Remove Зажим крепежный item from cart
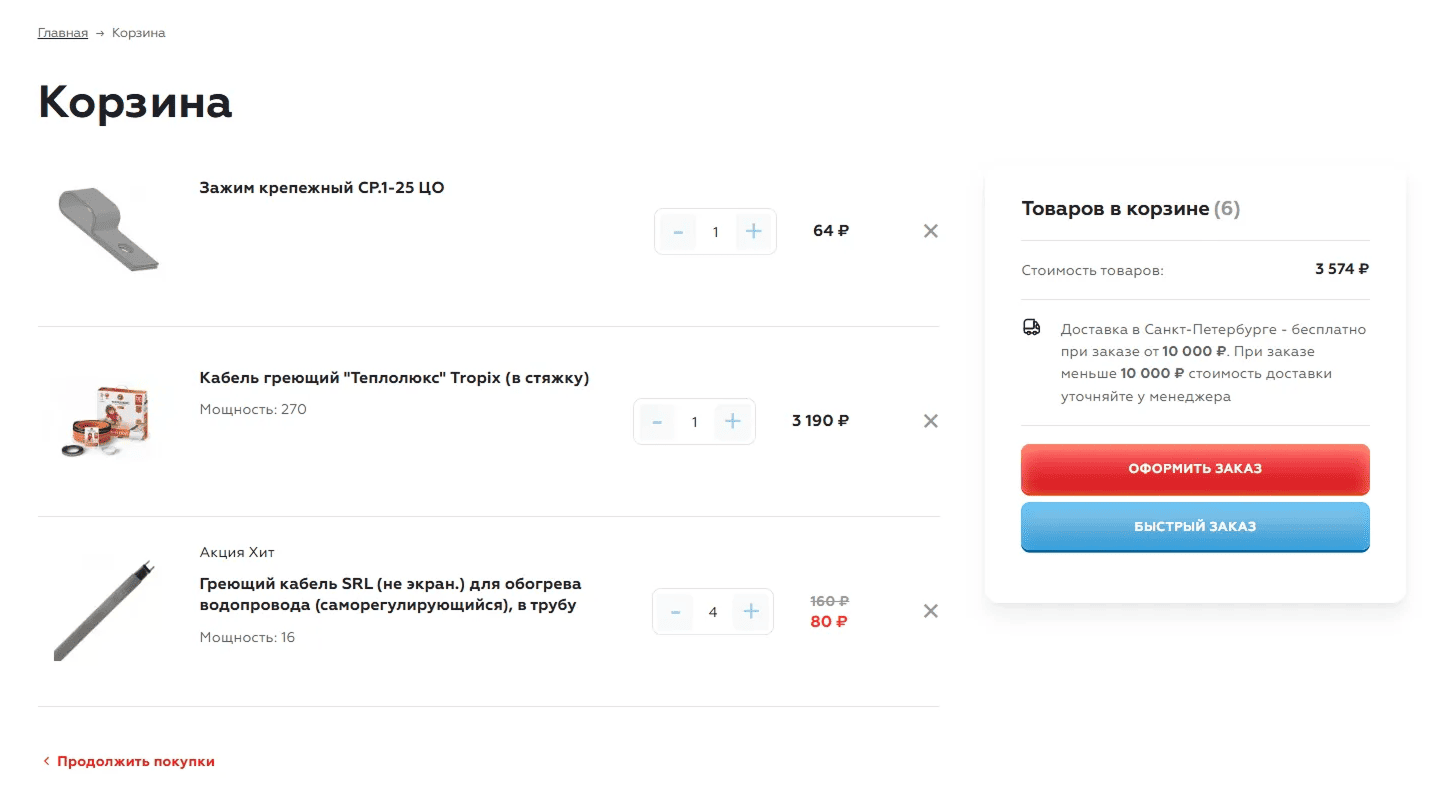This screenshot has height=793, width=1448. click(931, 231)
